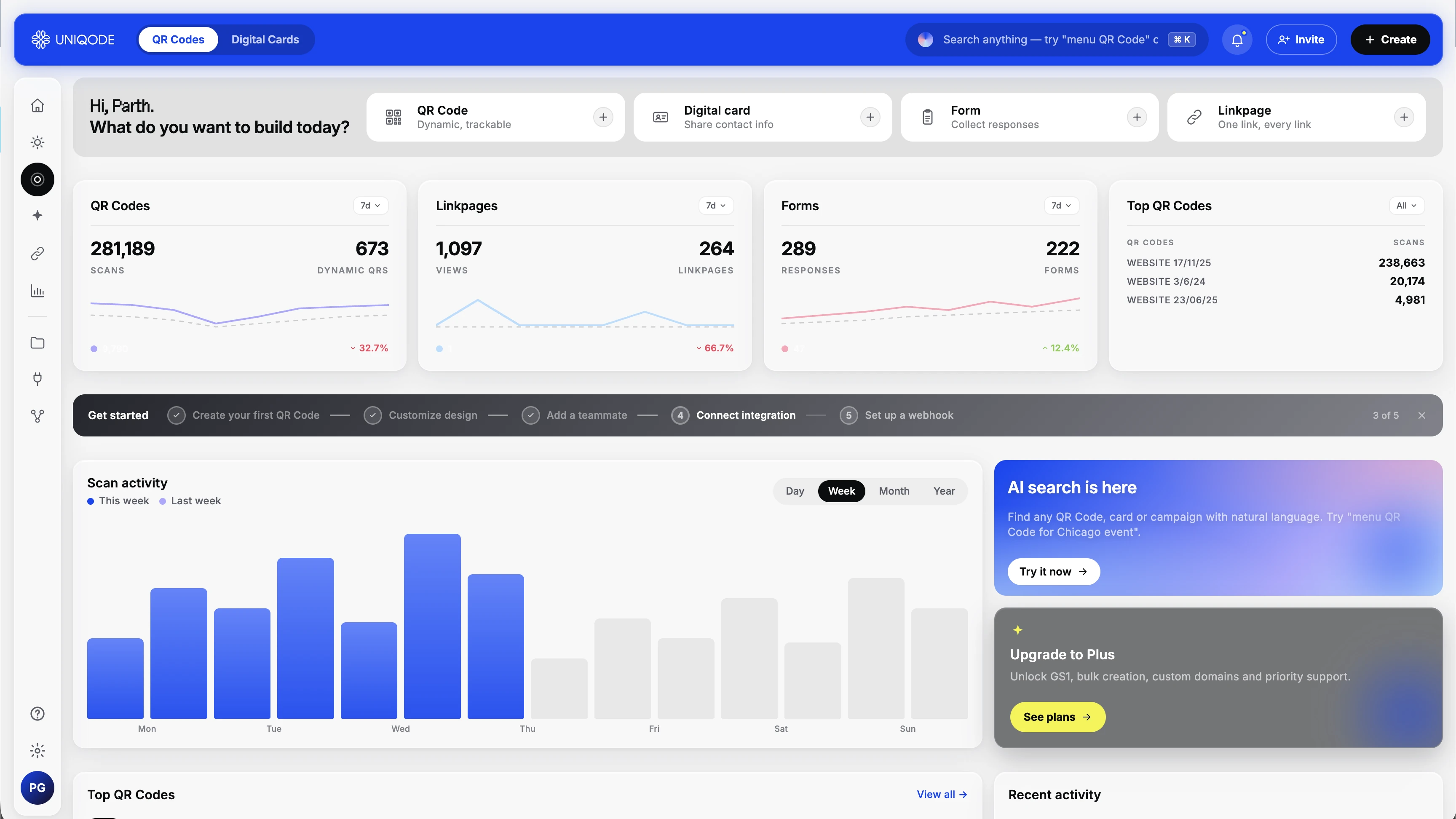Open the analytics bar chart icon in sidebar
1456x819 pixels.
(x=37, y=291)
